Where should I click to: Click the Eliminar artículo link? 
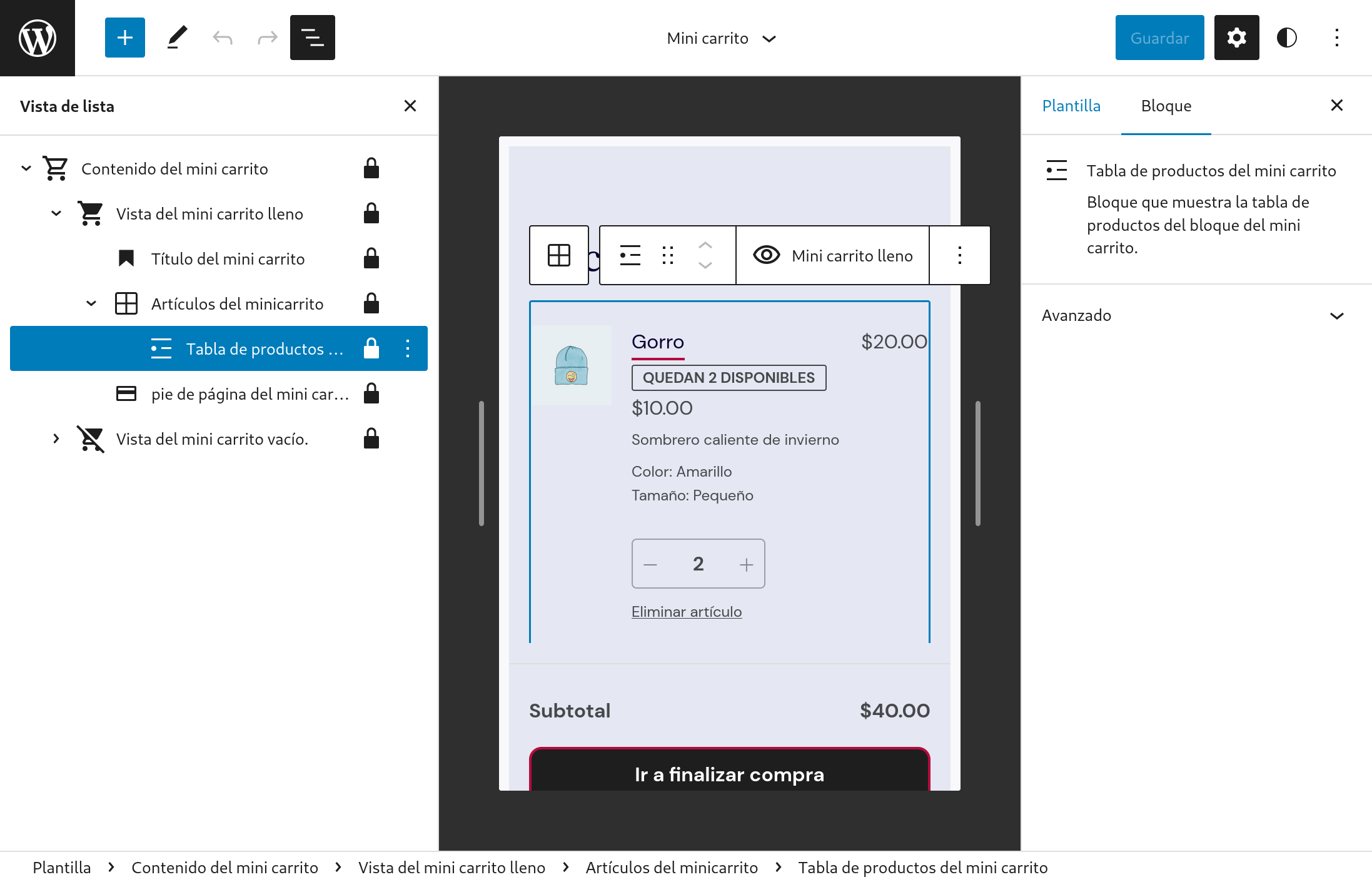pyautogui.click(x=687, y=612)
